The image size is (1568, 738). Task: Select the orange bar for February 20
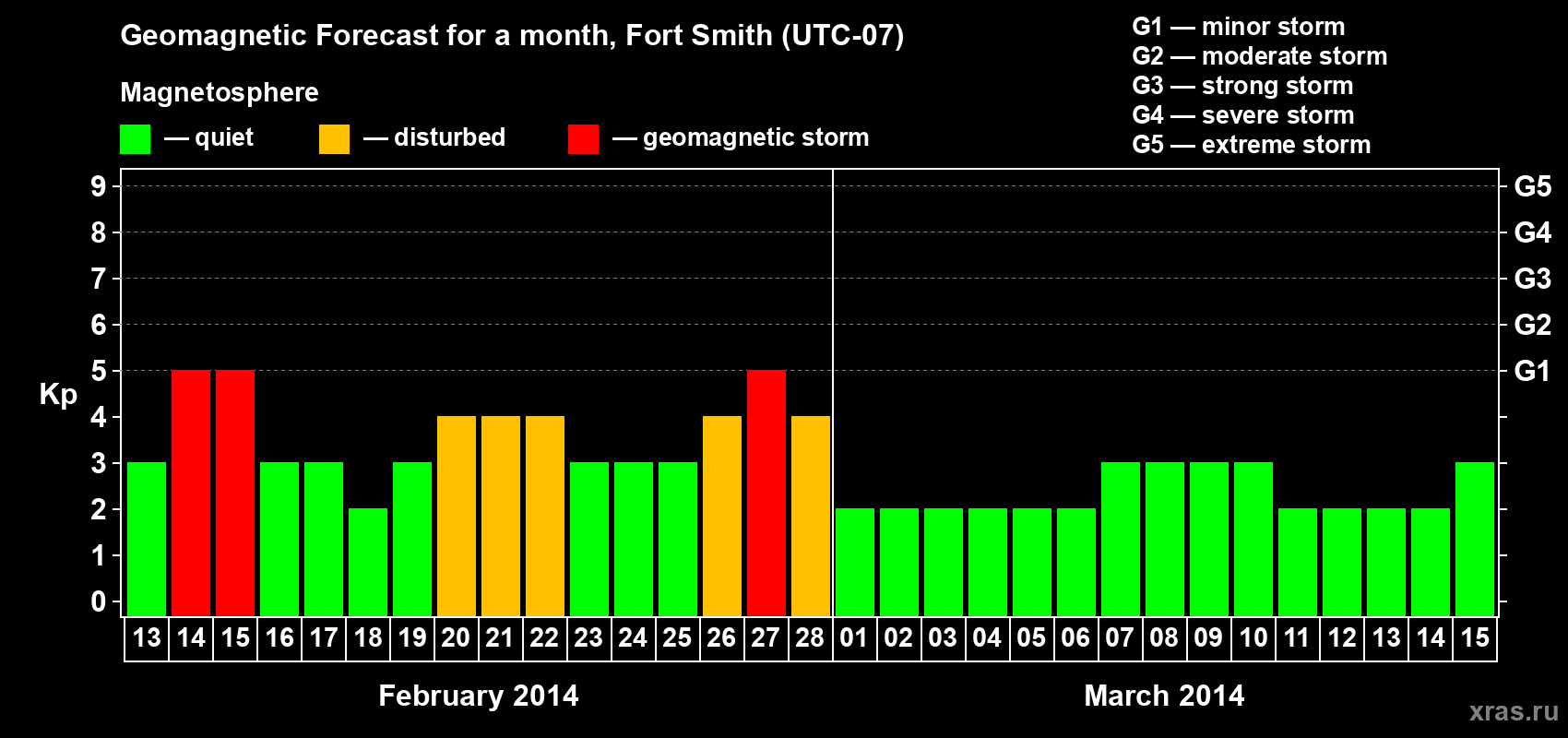pos(457,517)
